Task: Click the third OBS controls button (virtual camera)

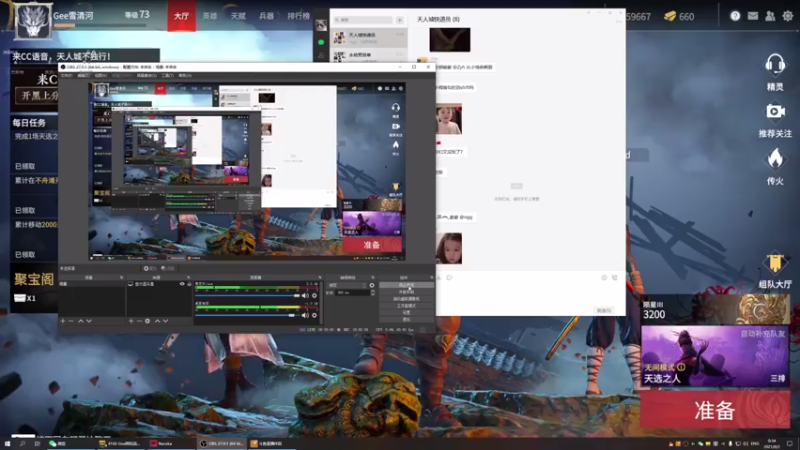Action: 407,298
